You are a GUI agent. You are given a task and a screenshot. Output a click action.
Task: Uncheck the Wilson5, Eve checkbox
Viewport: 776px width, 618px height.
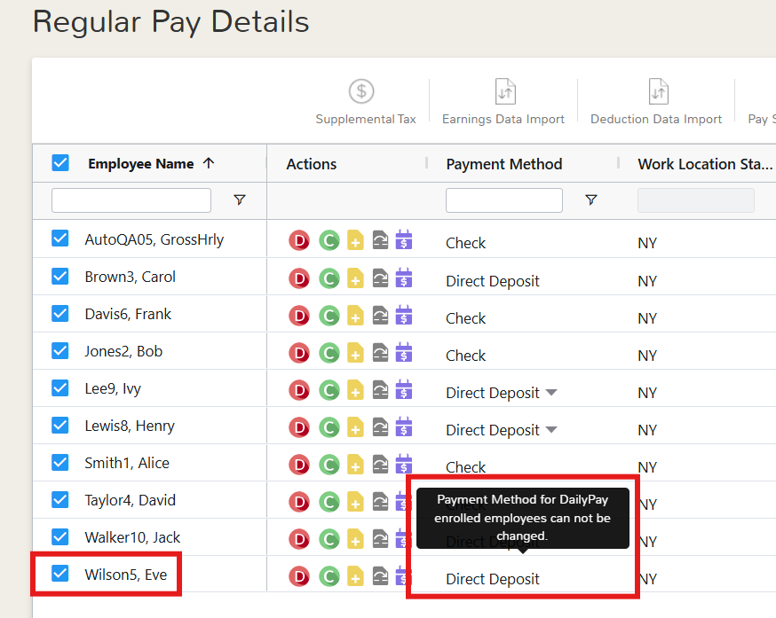tap(60, 573)
